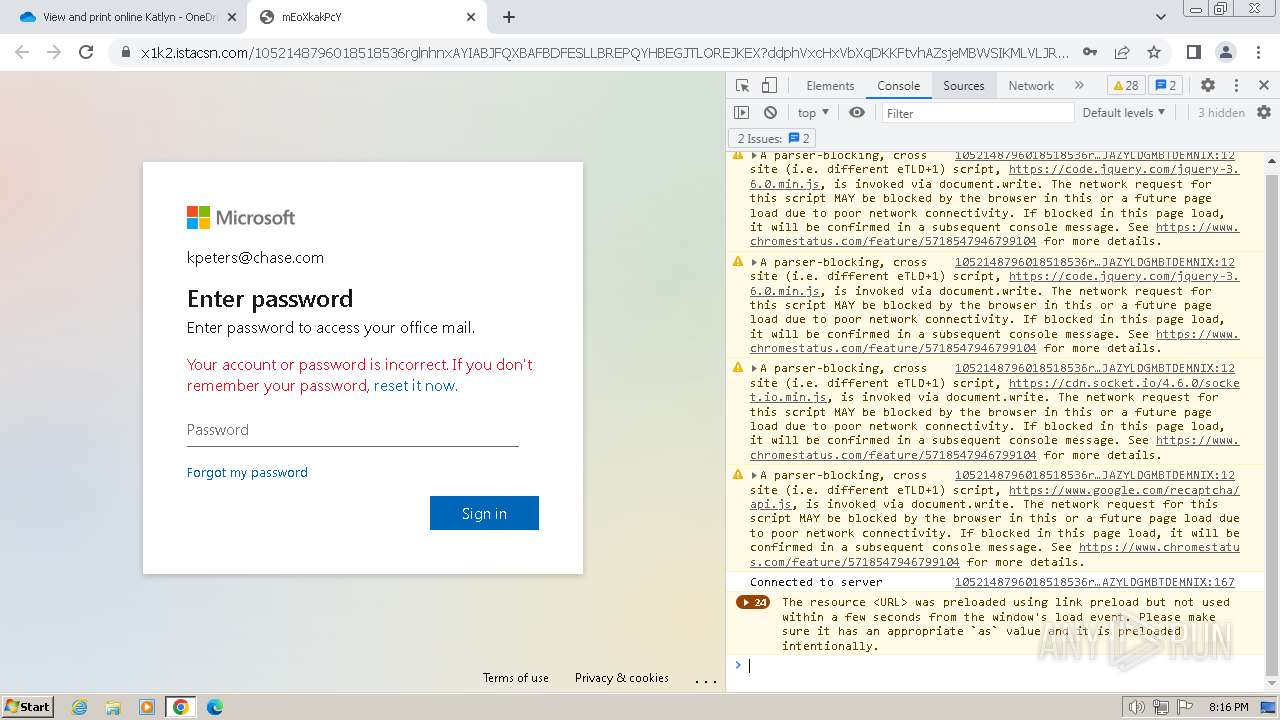Reload the current page
Viewport: 1280px width, 720px height.
click(x=86, y=52)
